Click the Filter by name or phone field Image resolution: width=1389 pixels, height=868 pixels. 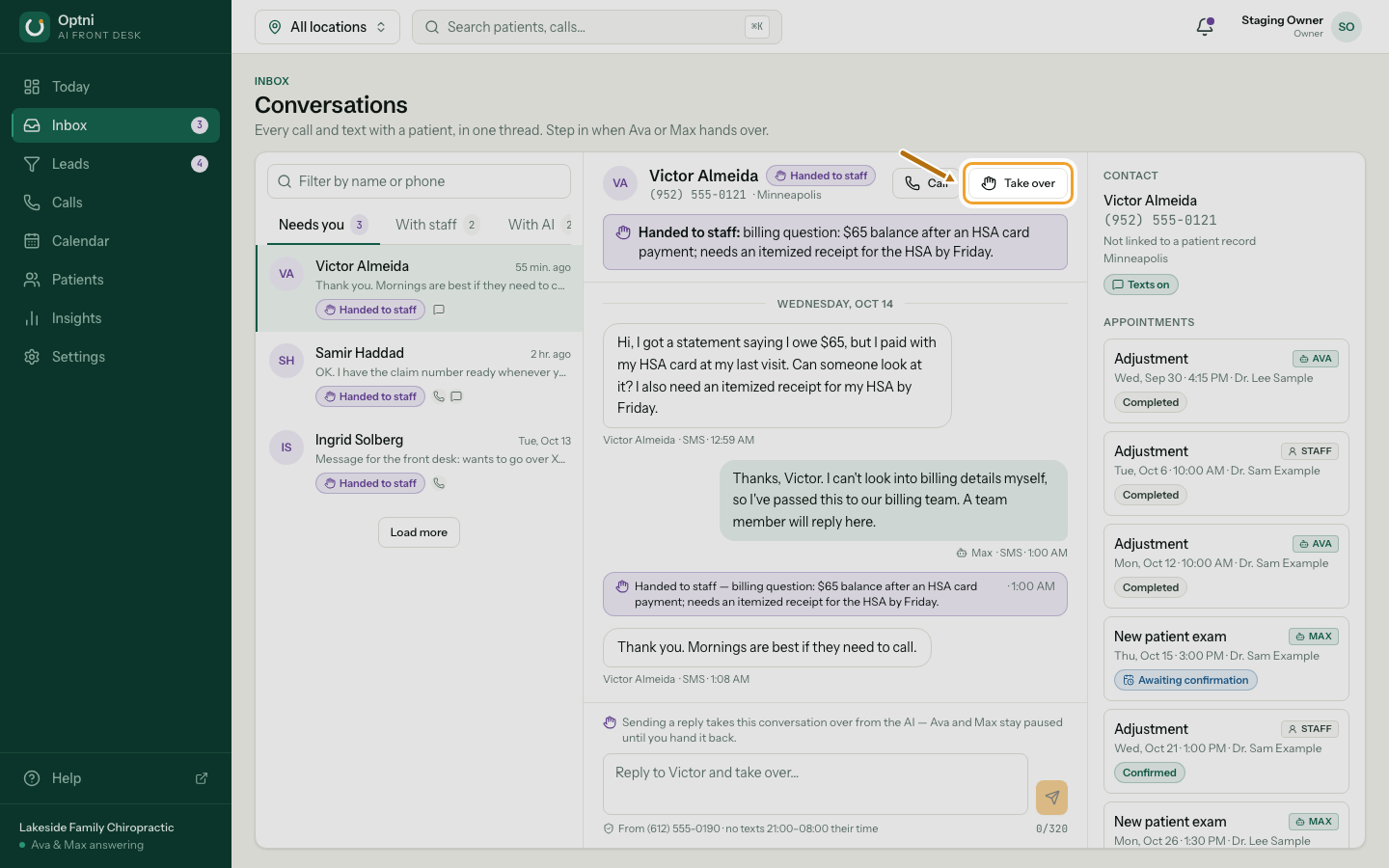coord(419,181)
